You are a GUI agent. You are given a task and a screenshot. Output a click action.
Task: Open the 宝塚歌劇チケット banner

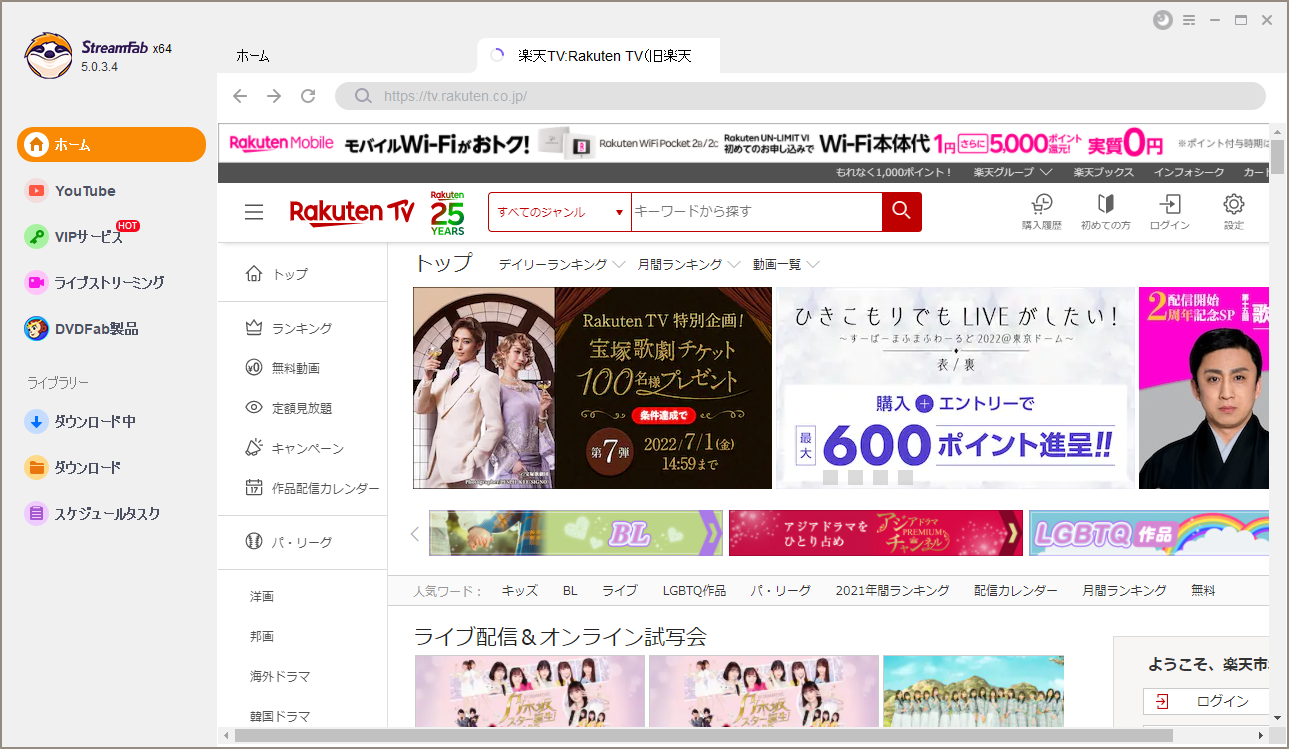pyautogui.click(x=592, y=388)
